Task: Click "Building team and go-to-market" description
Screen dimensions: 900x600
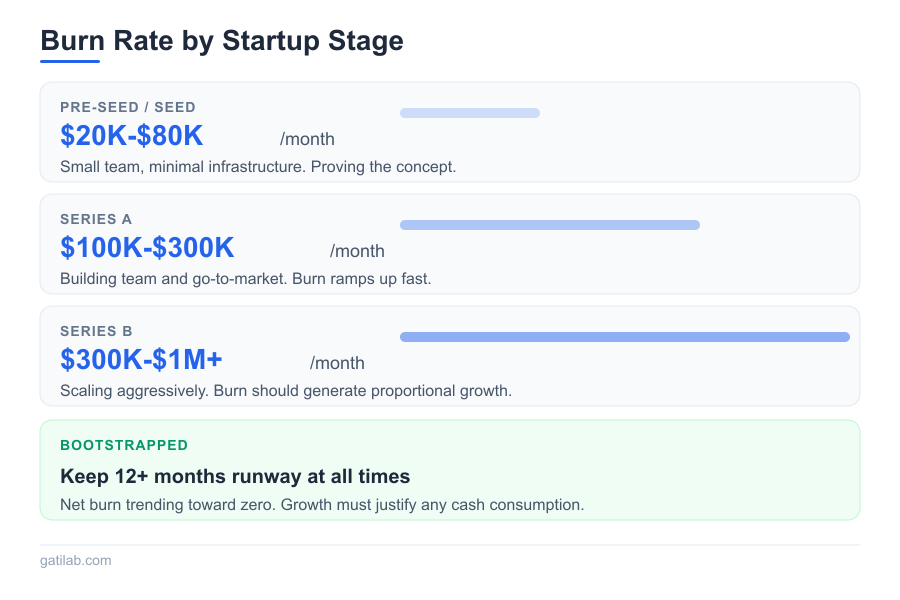Action: (245, 278)
